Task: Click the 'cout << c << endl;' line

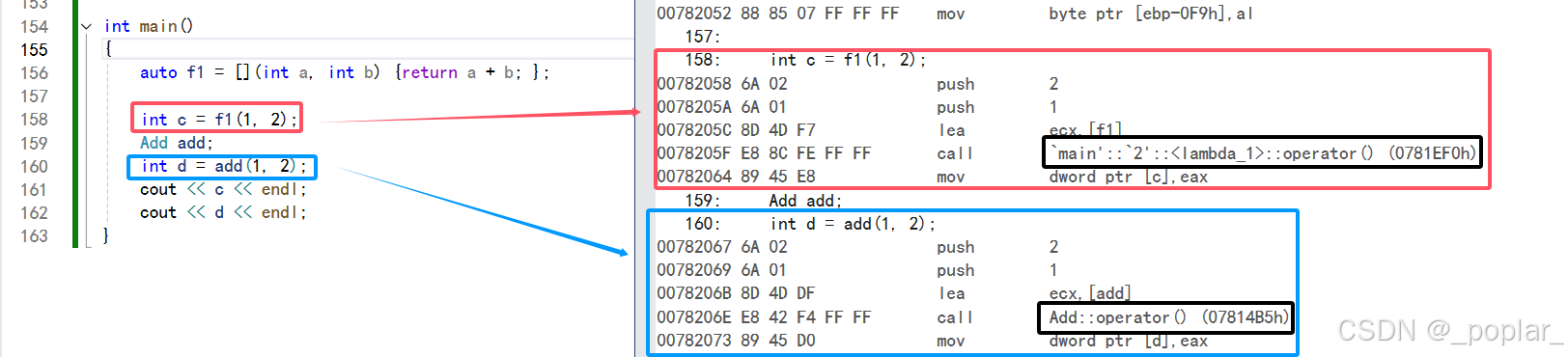Action: 223,189
